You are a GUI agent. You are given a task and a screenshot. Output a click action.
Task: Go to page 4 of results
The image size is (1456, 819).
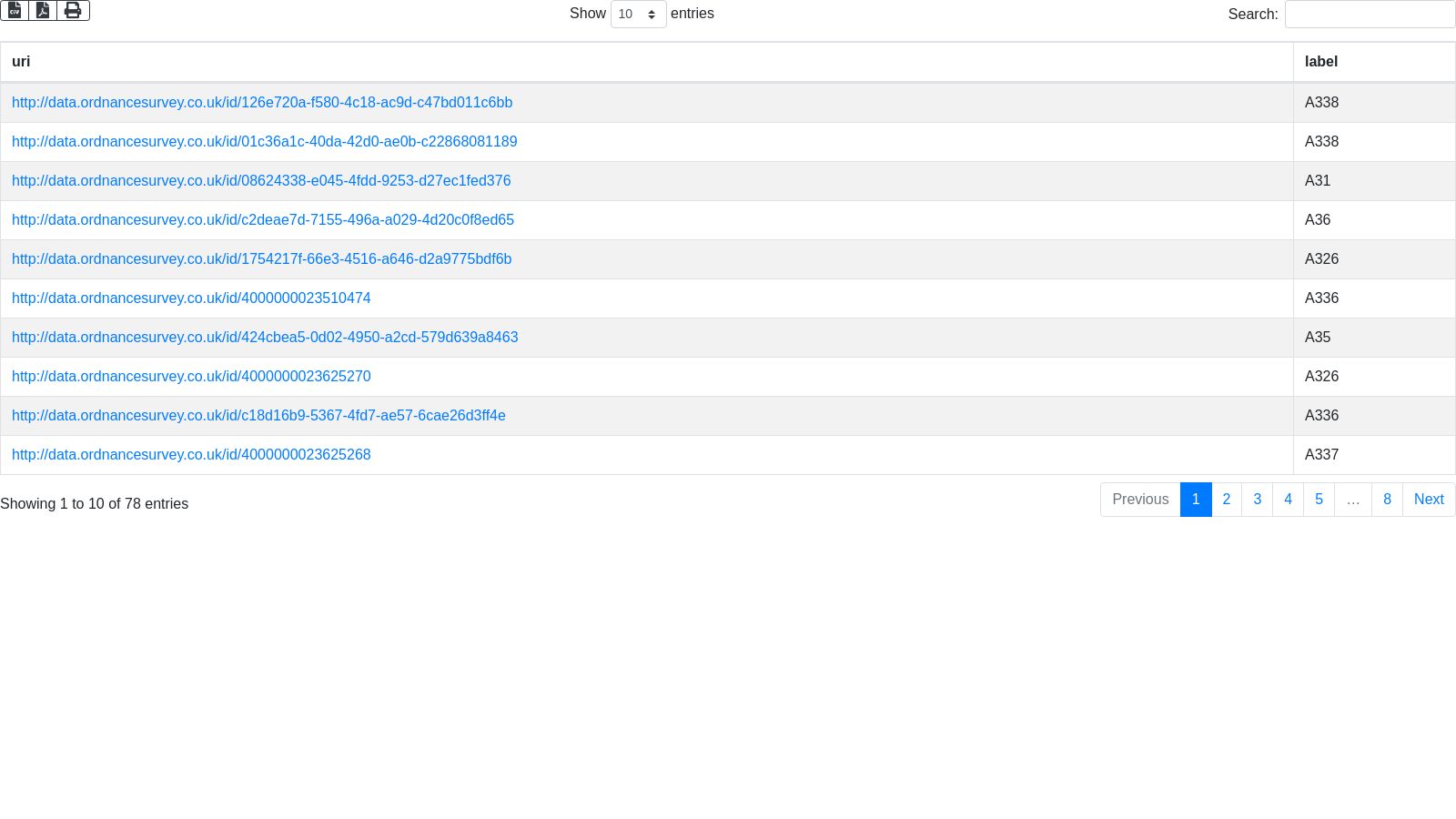(1288, 500)
